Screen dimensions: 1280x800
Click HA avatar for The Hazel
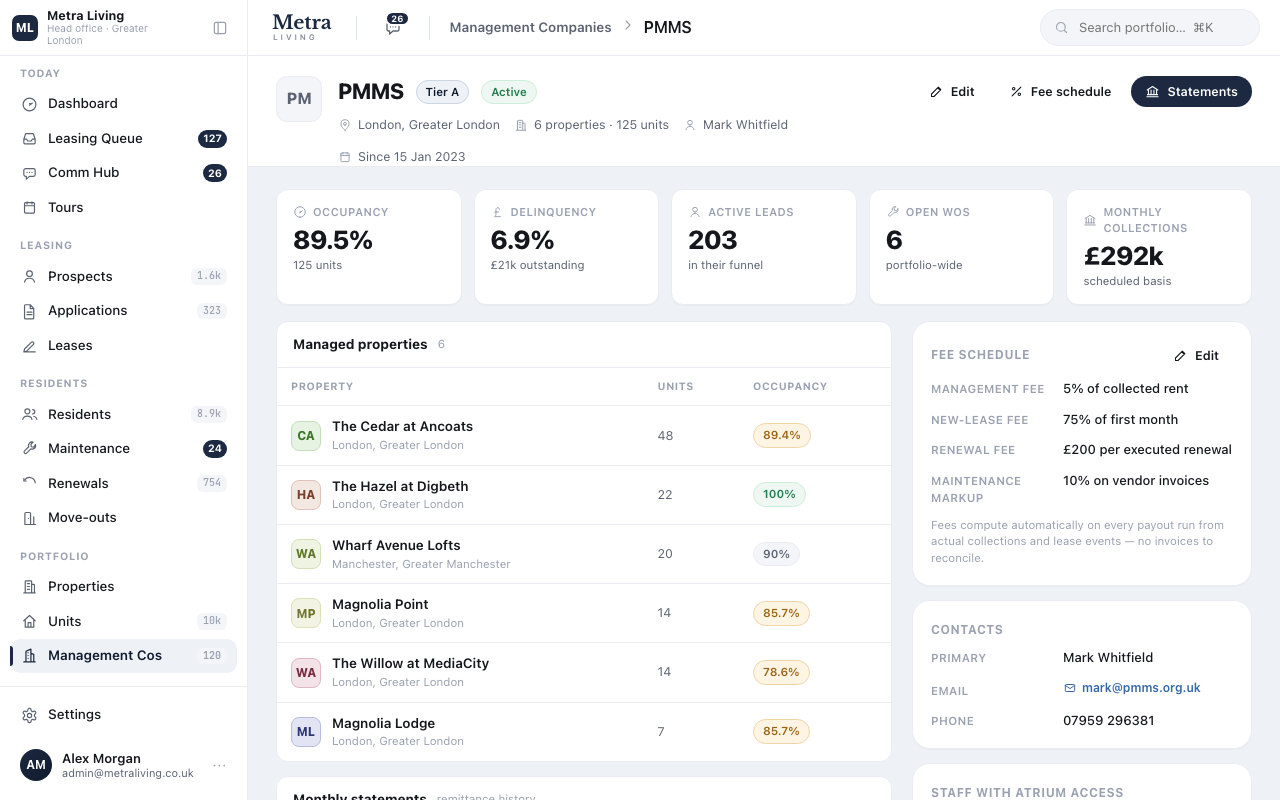point(306,495)
